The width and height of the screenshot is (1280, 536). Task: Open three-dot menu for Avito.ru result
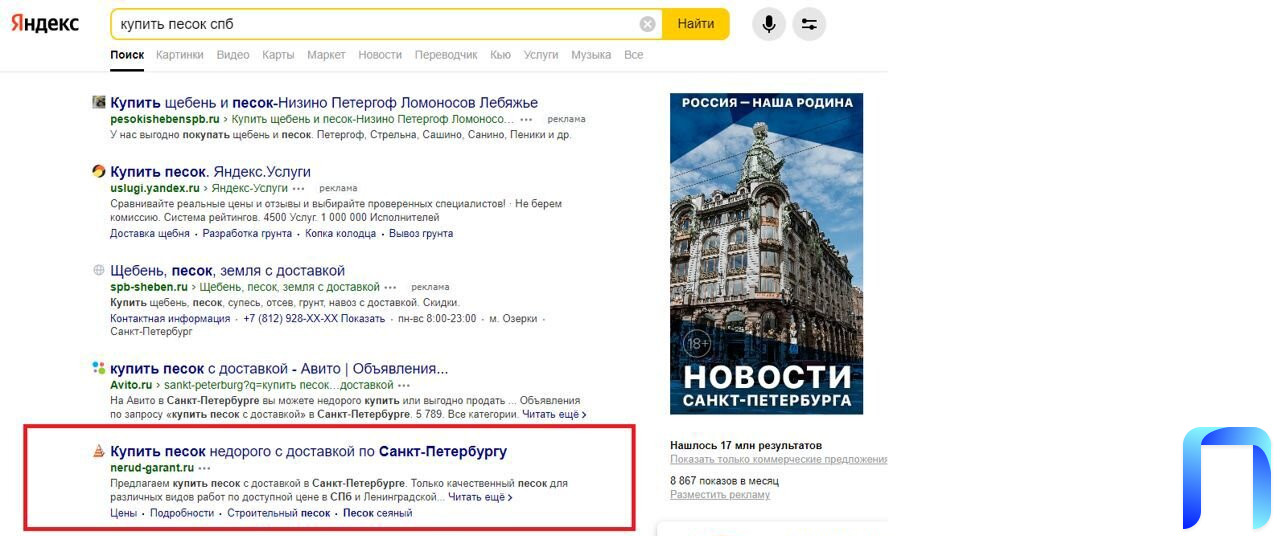404,385
